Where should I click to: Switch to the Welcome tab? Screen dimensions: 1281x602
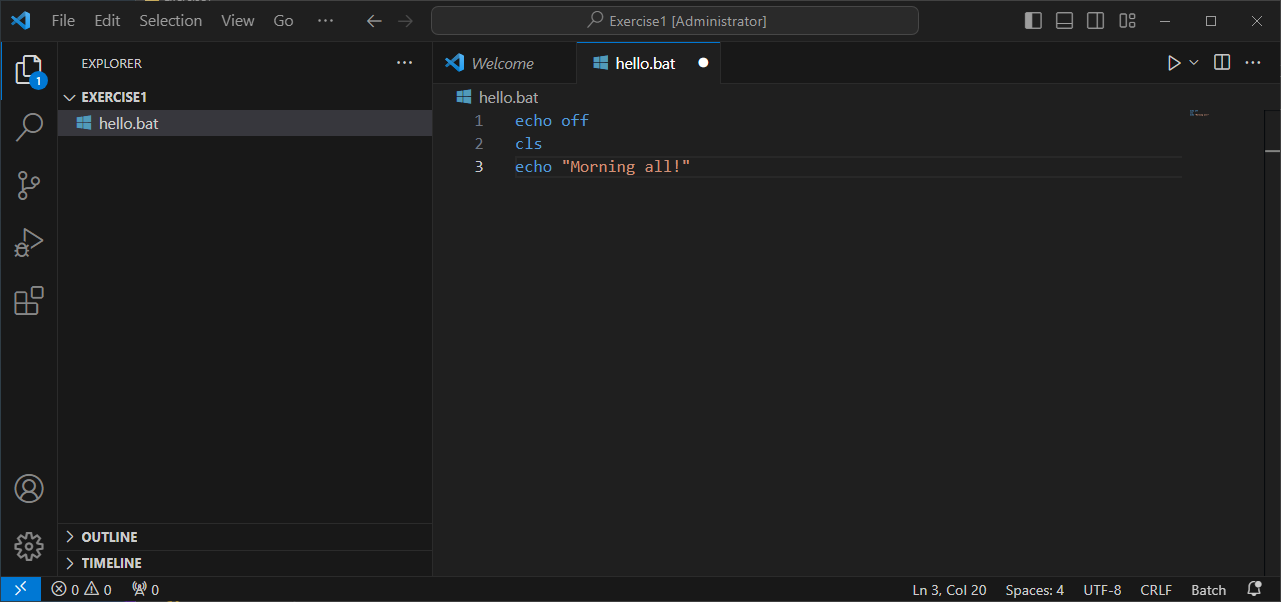502,63
